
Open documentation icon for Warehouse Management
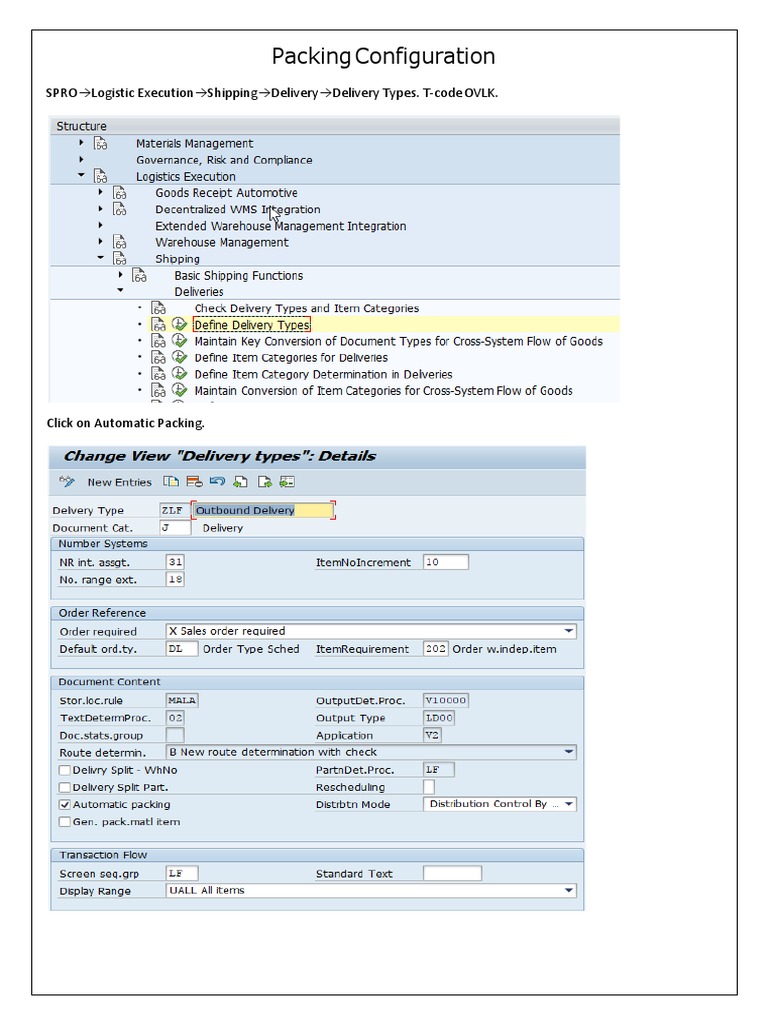(119, 242)
